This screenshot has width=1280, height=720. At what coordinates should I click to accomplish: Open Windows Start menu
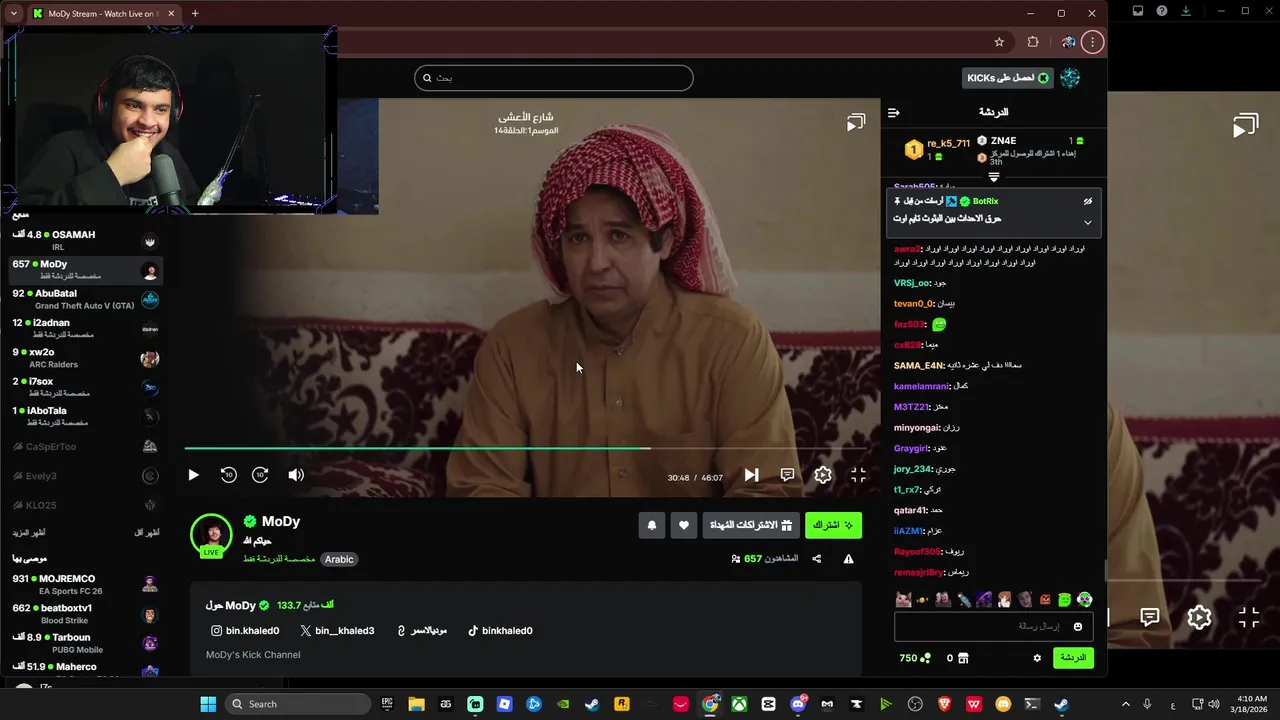(208, 704)
